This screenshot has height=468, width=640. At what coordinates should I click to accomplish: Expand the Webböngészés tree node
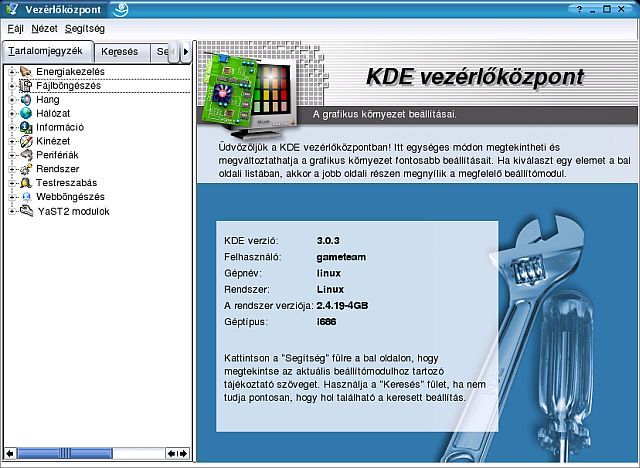click(11, 197)
